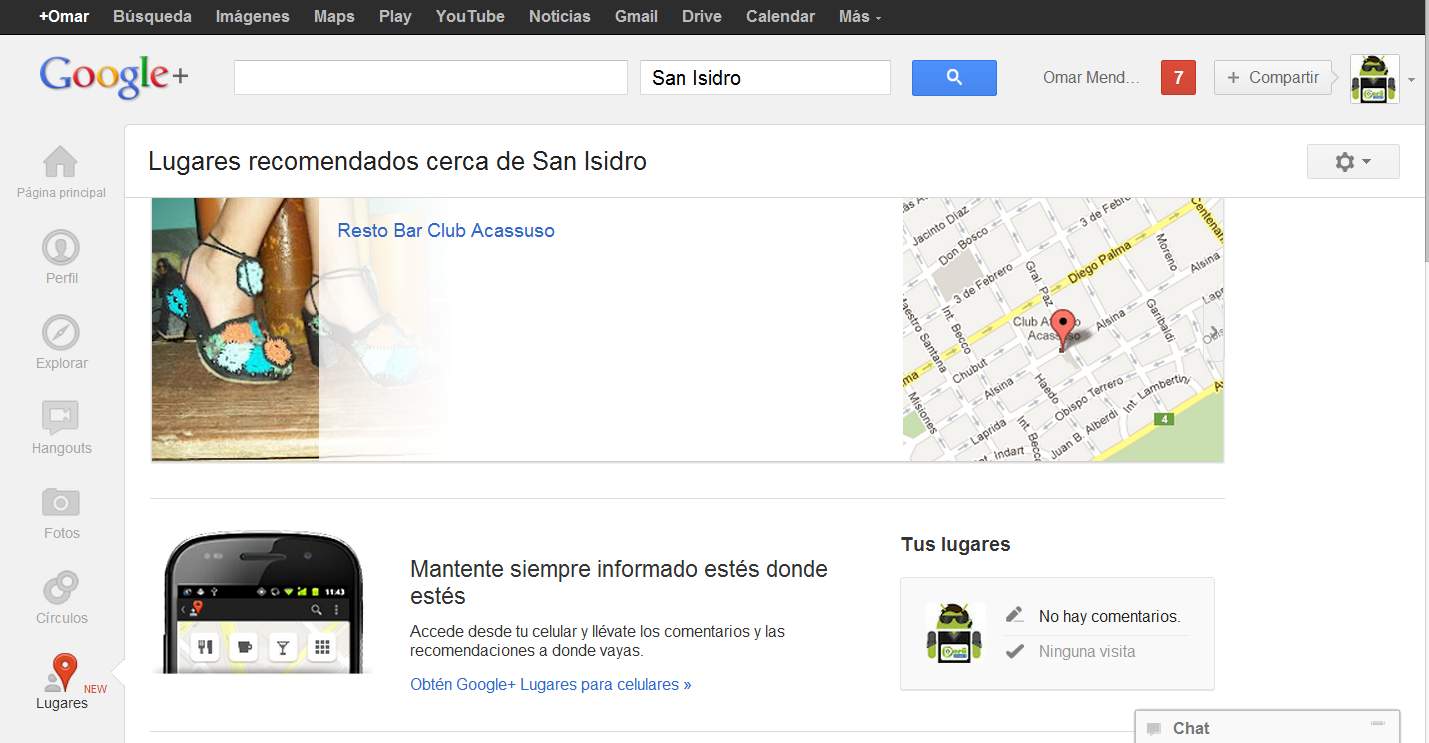Open +Omar in the top bar
Viewport: 1429px width, 743px height.
click(x=64, y=17)
